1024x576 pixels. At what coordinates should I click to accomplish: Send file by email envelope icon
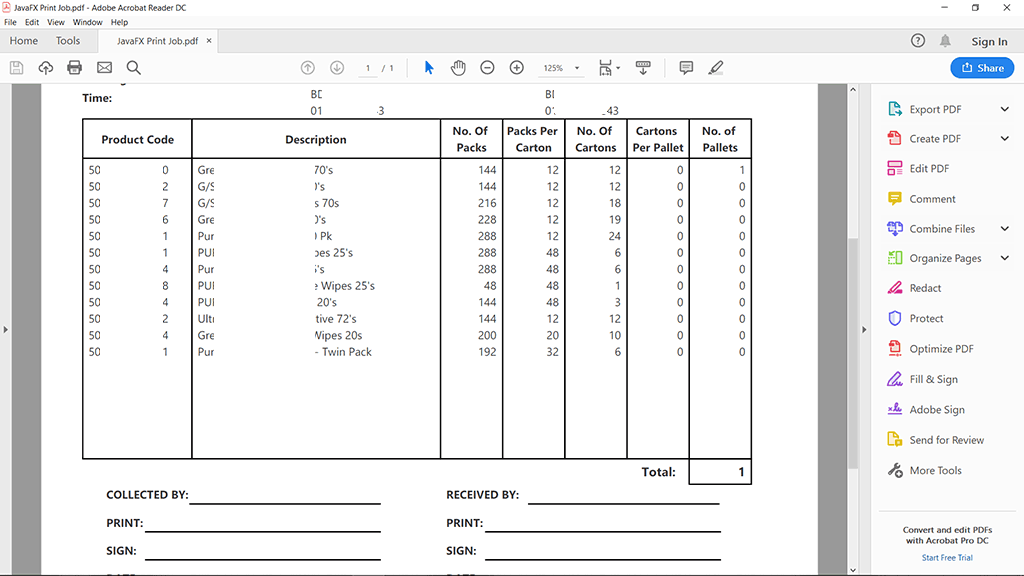point(104,67)
